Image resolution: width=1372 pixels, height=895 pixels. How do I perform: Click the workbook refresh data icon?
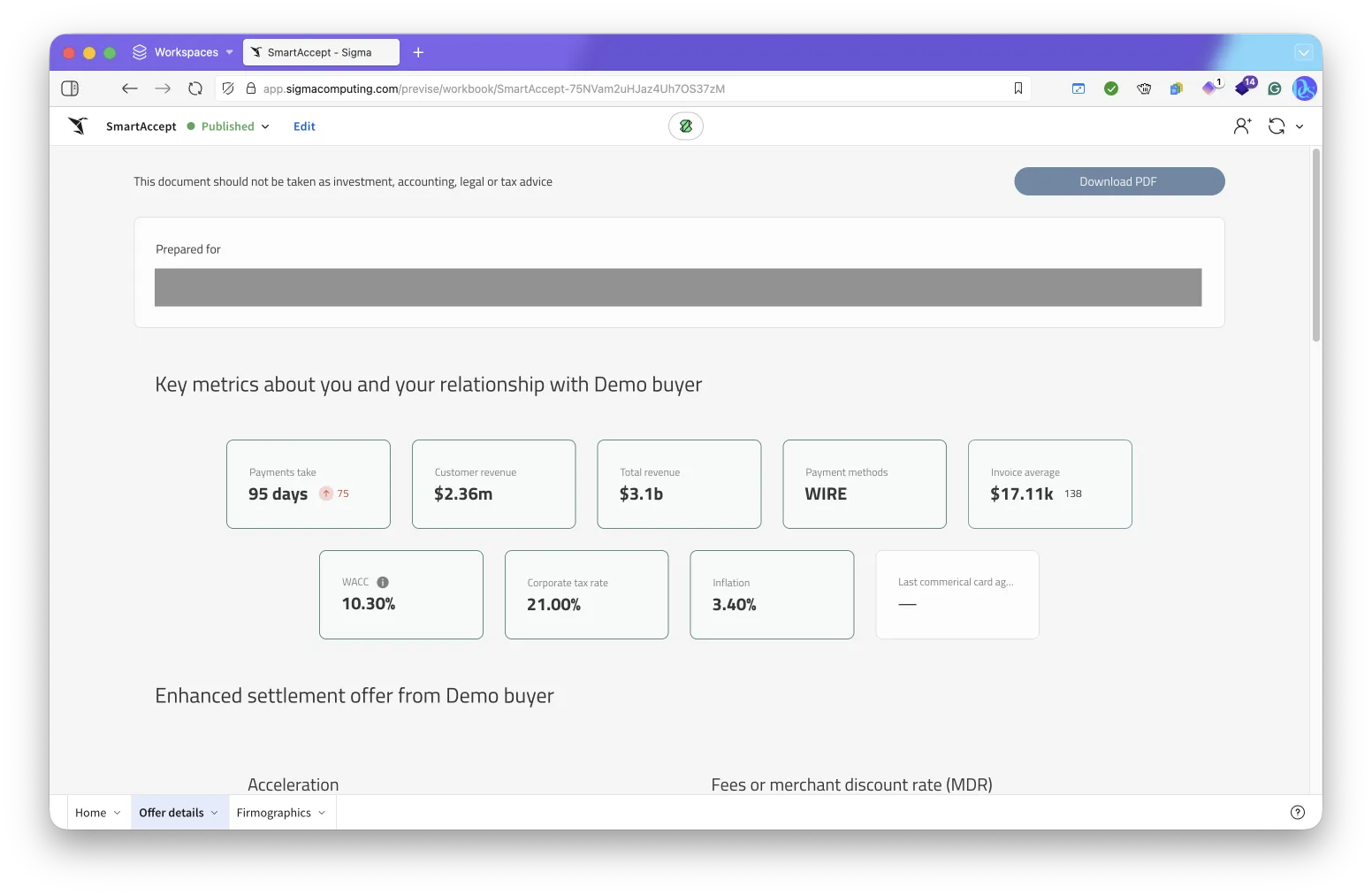click(x=1276, y=126)
